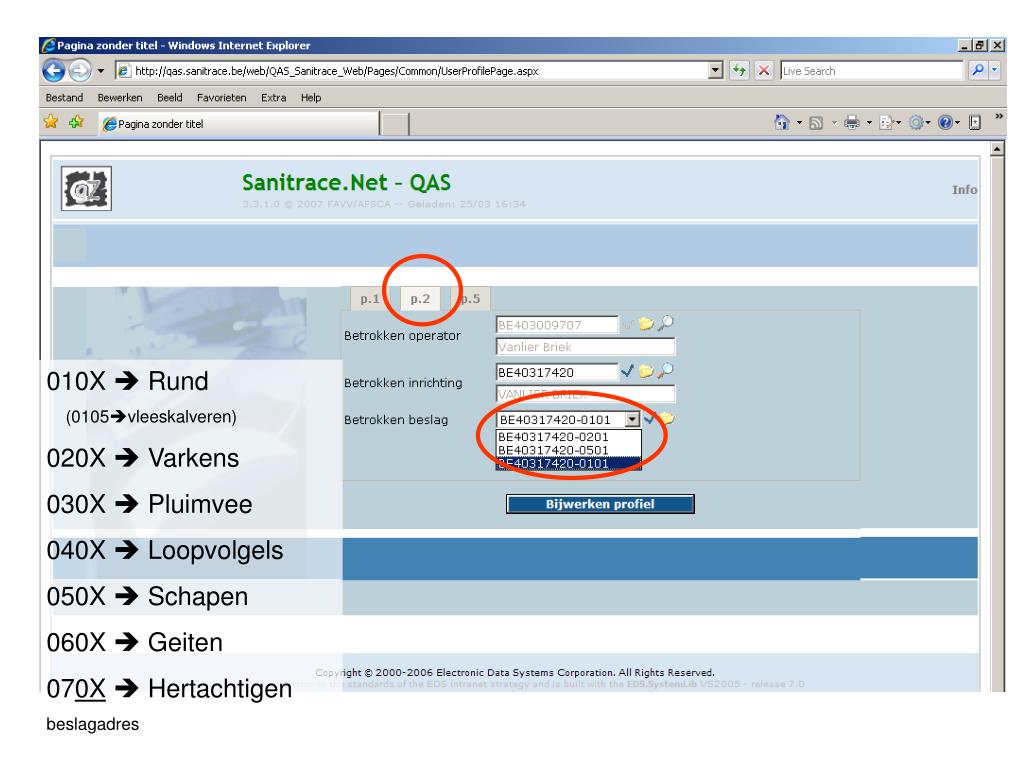
Task: Expand the address bar history dropdown
Action: coord(716,71)
